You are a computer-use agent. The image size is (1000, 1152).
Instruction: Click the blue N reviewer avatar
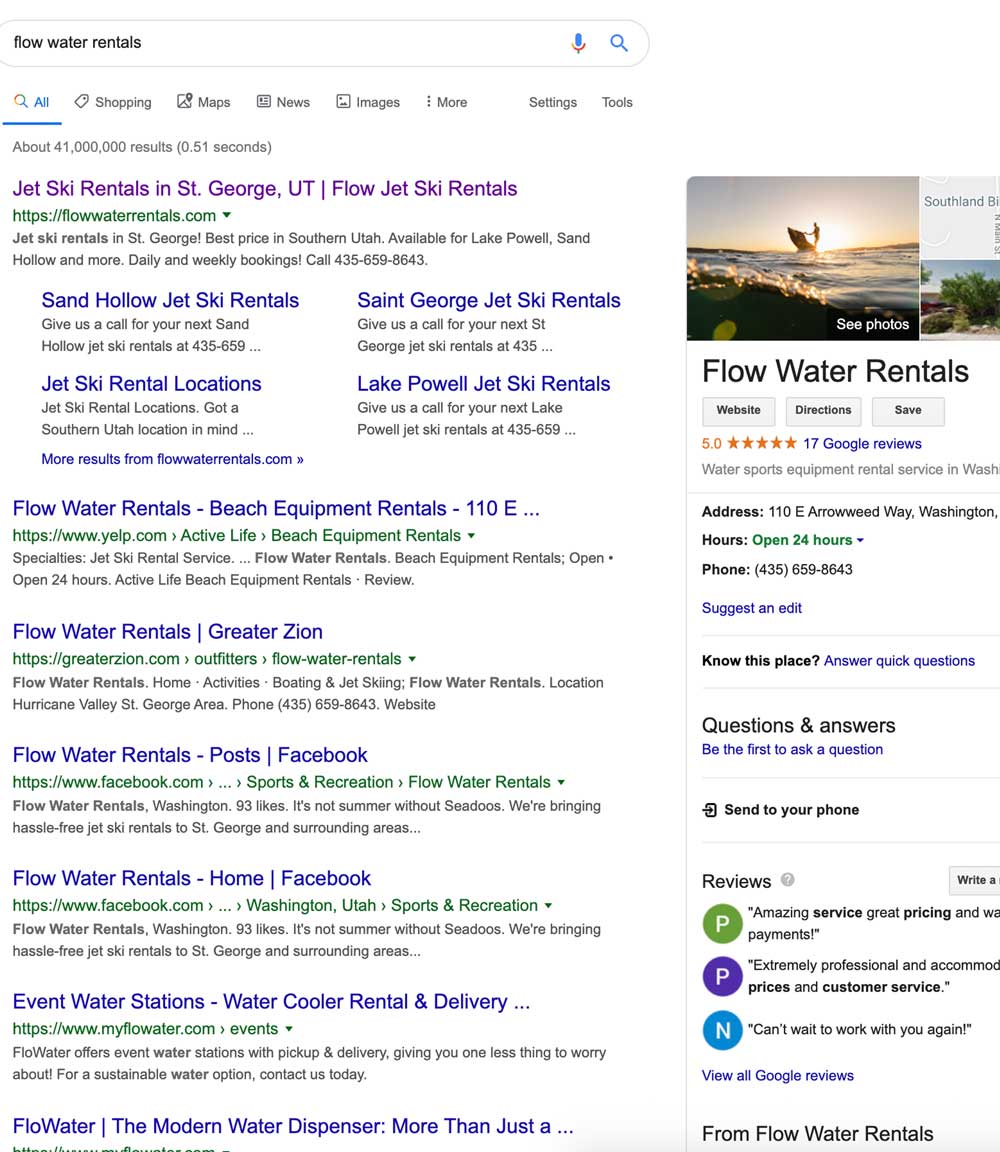(722, 1030)
